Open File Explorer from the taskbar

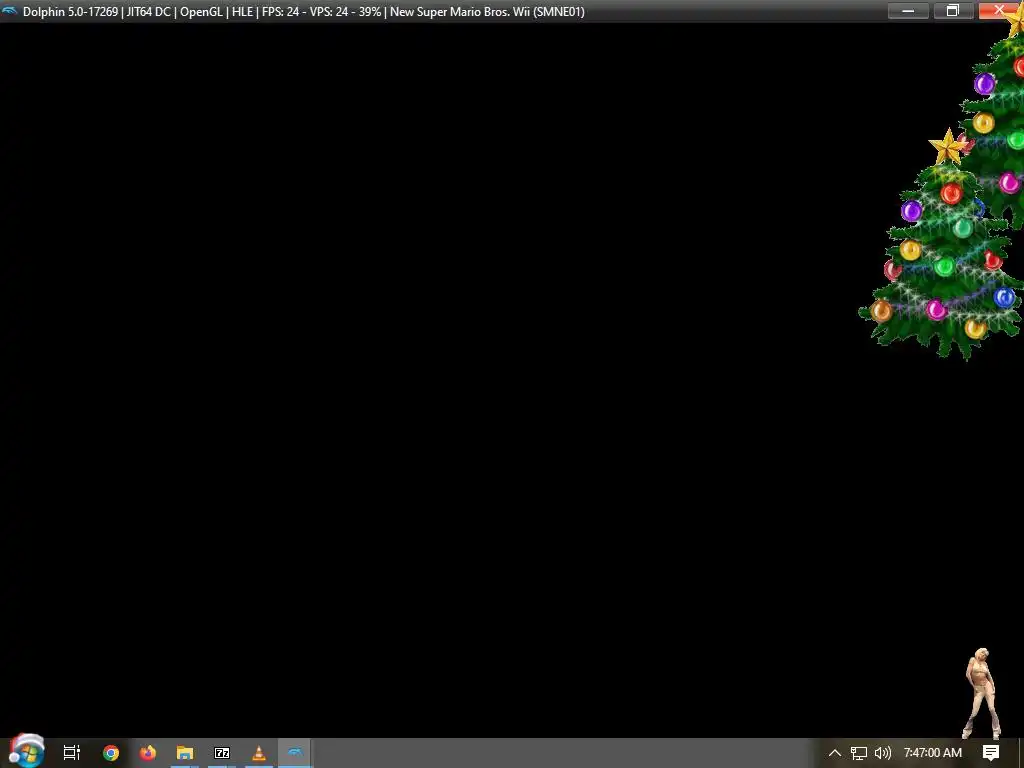(185, 753)
